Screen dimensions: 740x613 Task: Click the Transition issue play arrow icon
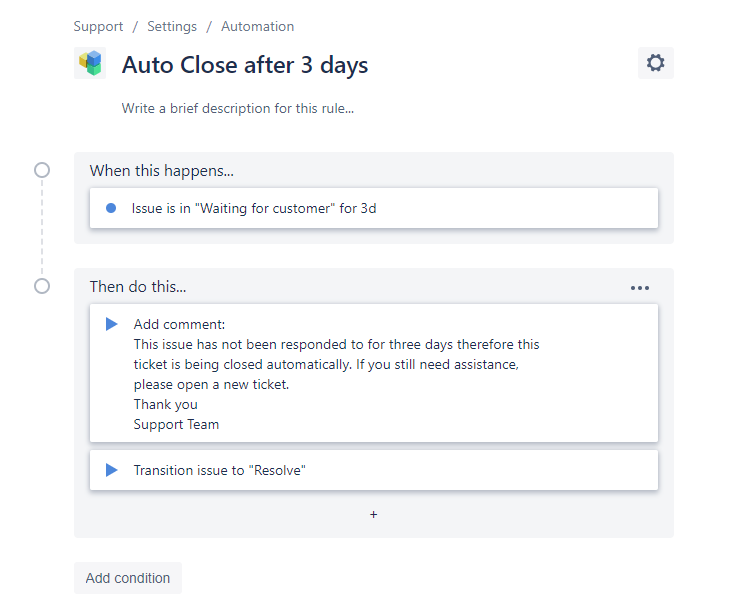111,470
